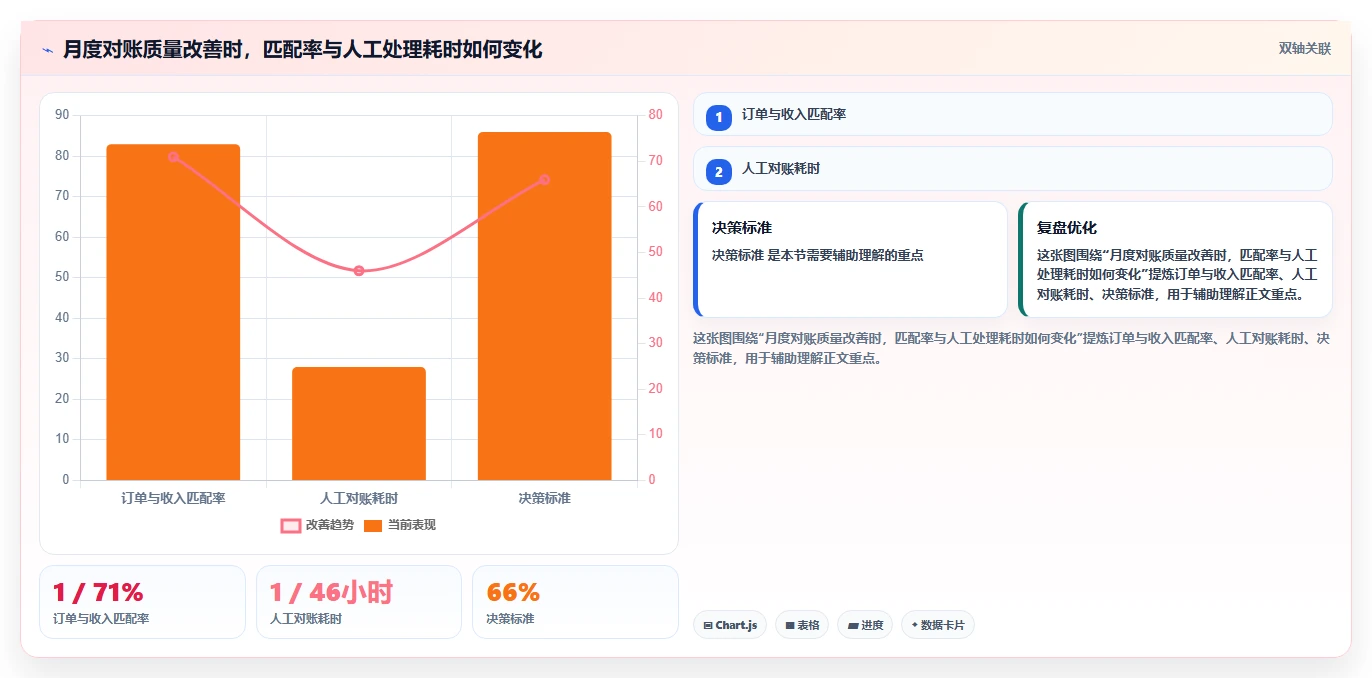
Task: Click the x-axis label 决策标准
Action: [544, 497]
